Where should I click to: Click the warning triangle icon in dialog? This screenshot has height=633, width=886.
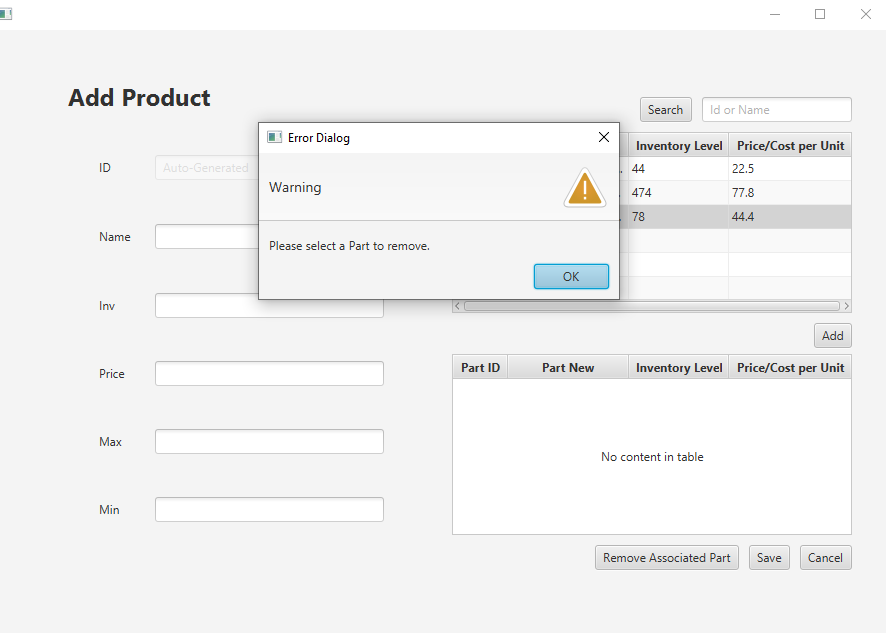tap(585, 187)
